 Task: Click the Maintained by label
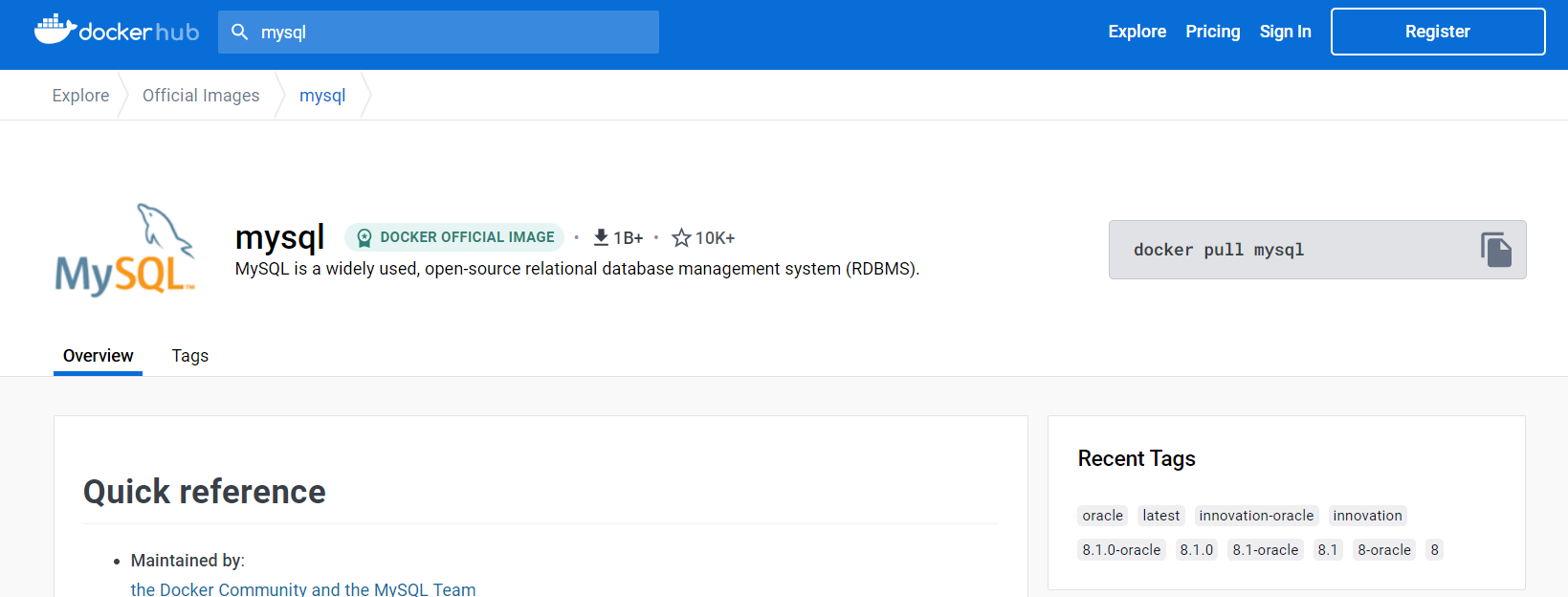[x=188, y=561]
